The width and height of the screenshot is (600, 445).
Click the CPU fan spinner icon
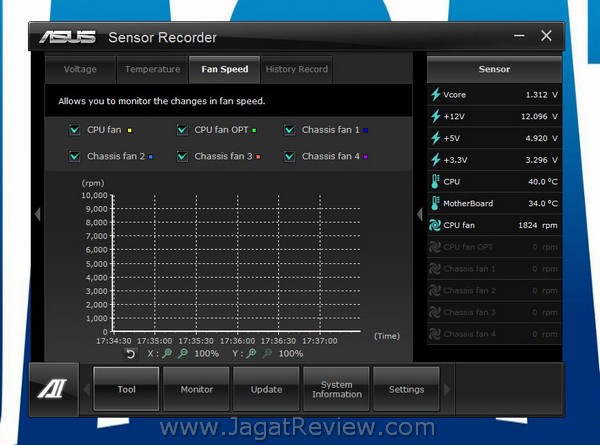[435, 225]
